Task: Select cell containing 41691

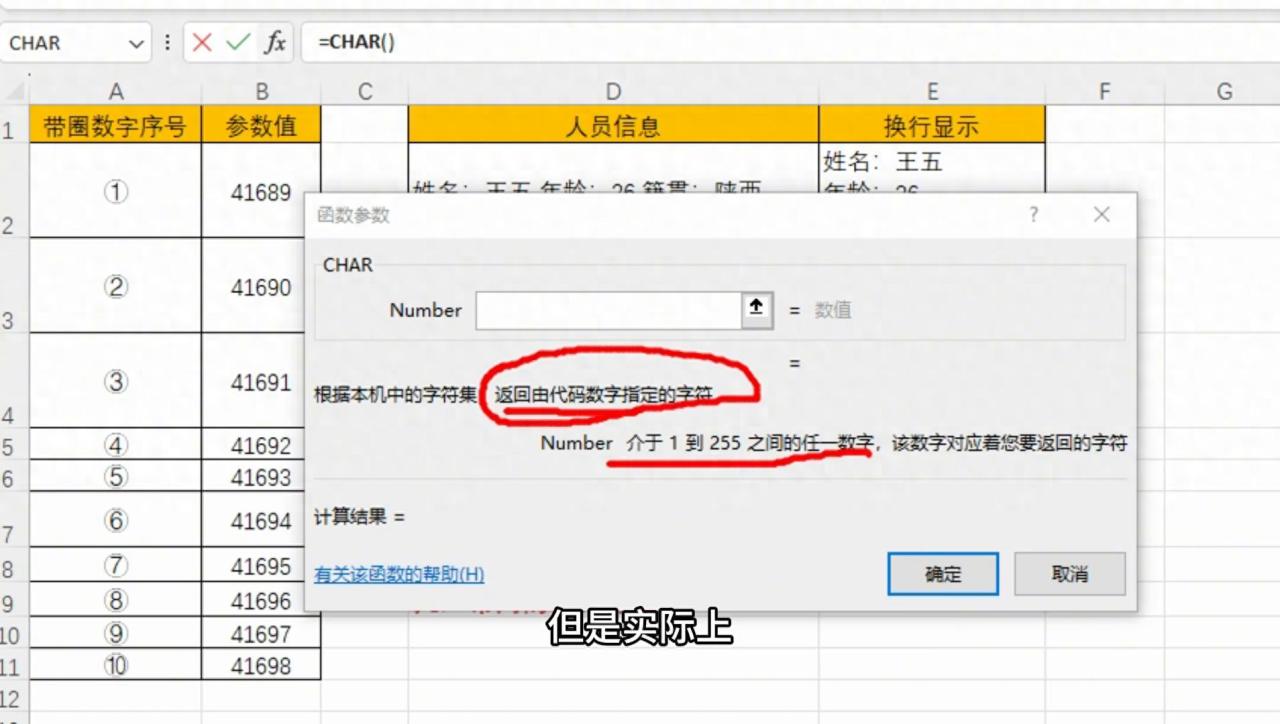Action: [262, 381]
